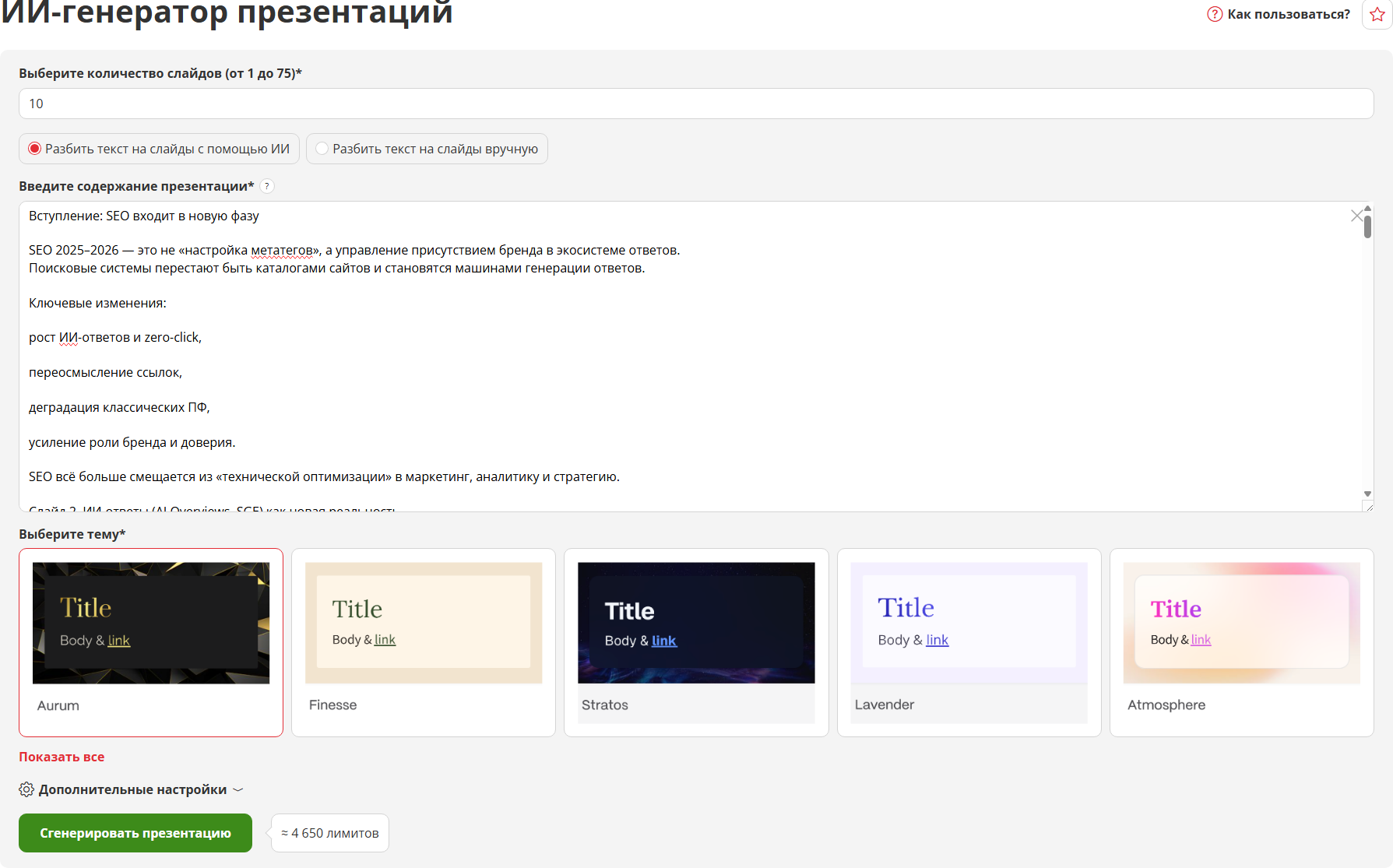
Task: Click 'Показать все' to show all themes
Action: pos(62,757)
